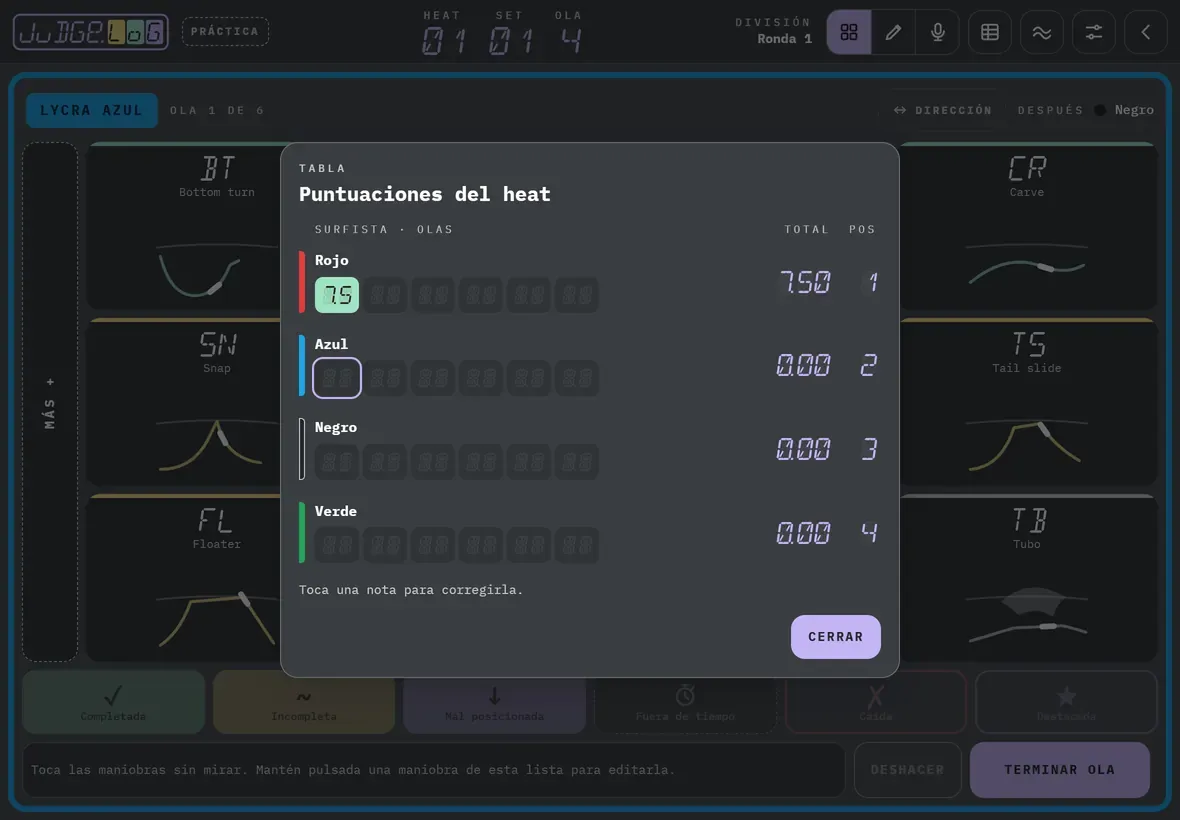Click the Después Negro next-surfer indicator
Viewport: 1180px width, 820px height.
tap(1085, 110)
